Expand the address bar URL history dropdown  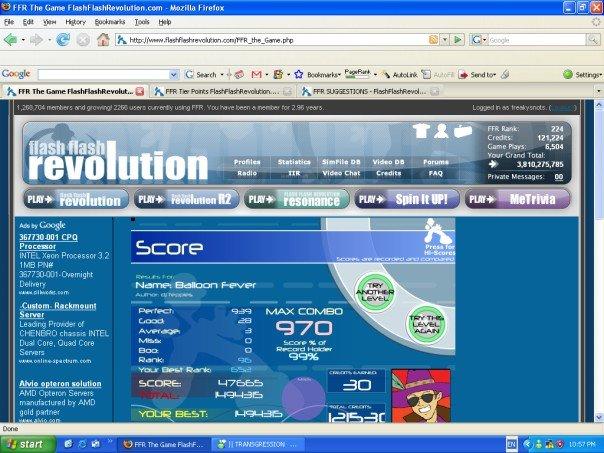pyautogui.click(x=445, y=40)
